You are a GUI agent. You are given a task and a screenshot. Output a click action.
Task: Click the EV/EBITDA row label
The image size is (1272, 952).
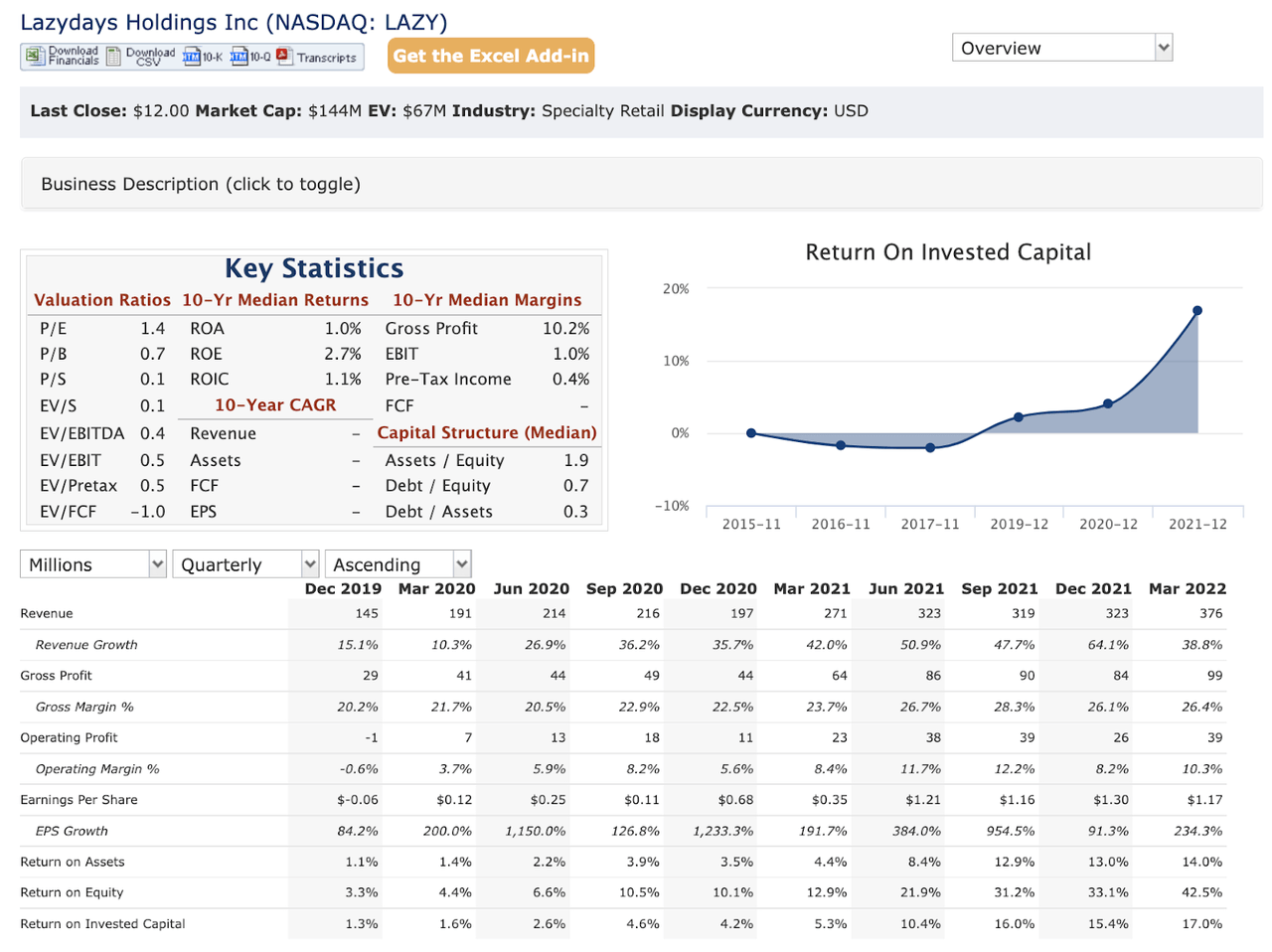pyautogui.click(x=82, y=433)
